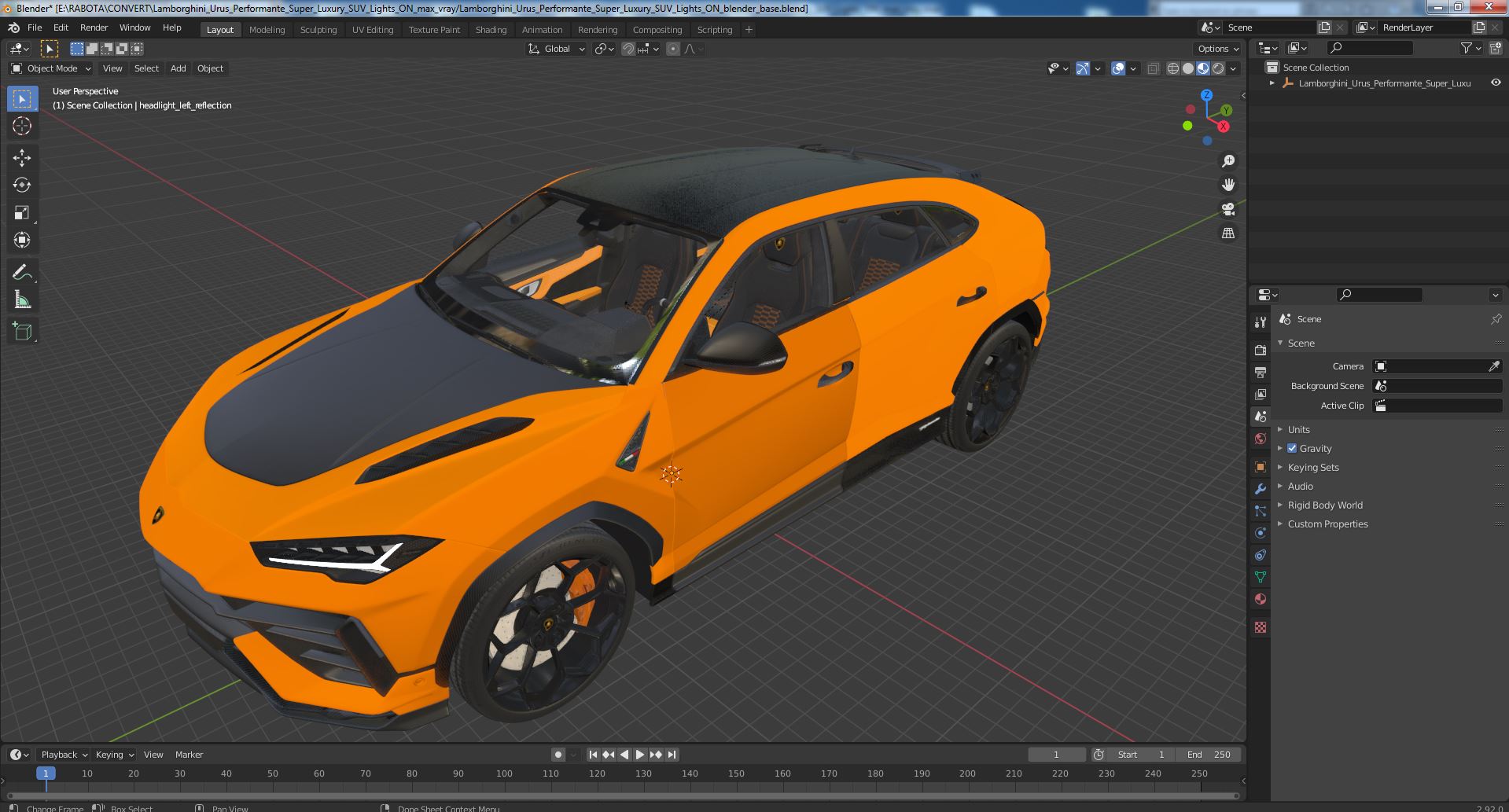The width and height of the screenshot is (1509, 812).
Task: Switch to the Modeling workspace tab
Action: point(267,30)
